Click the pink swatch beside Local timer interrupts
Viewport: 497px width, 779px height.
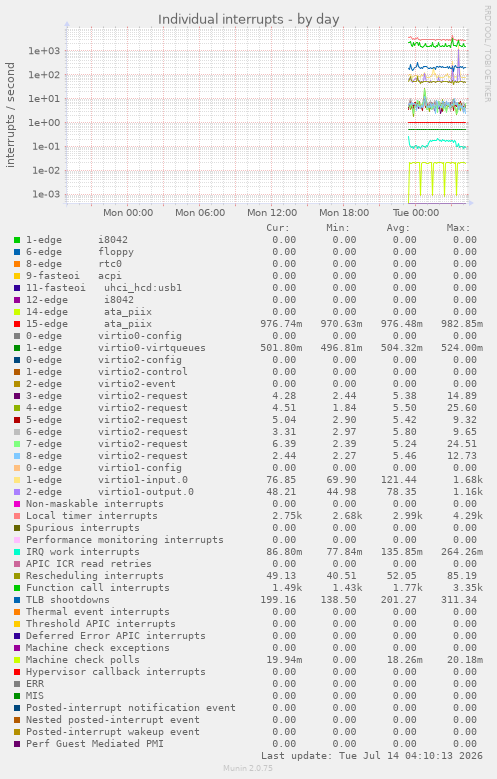tap(17, 516)
